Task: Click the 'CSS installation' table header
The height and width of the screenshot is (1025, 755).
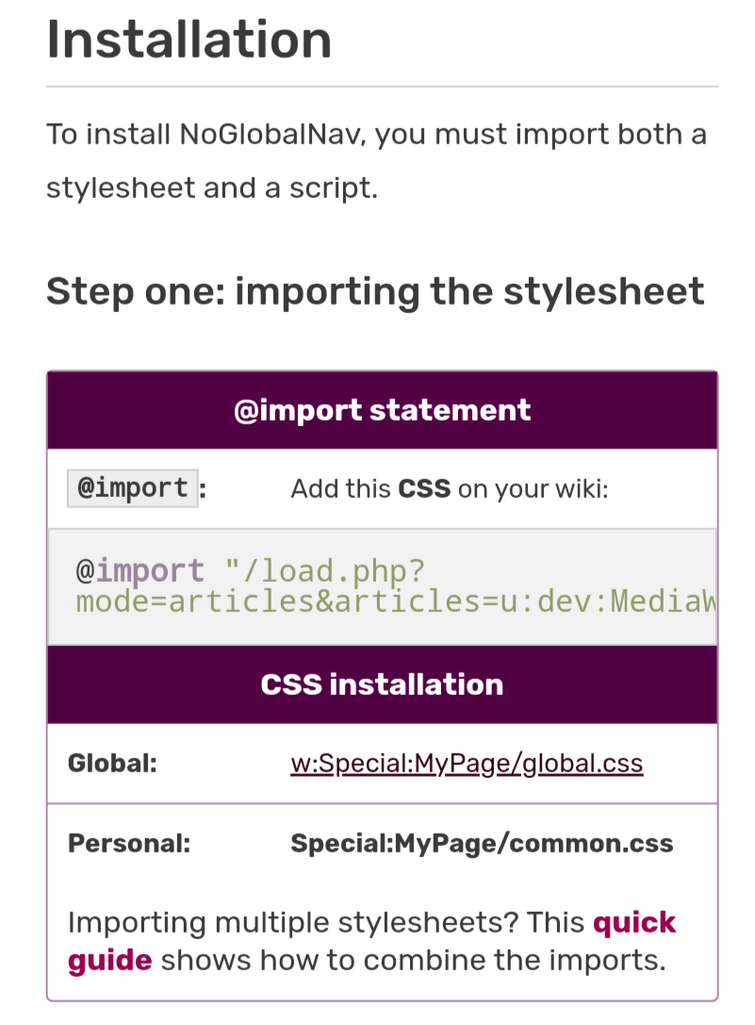Action: coord(382,684)
